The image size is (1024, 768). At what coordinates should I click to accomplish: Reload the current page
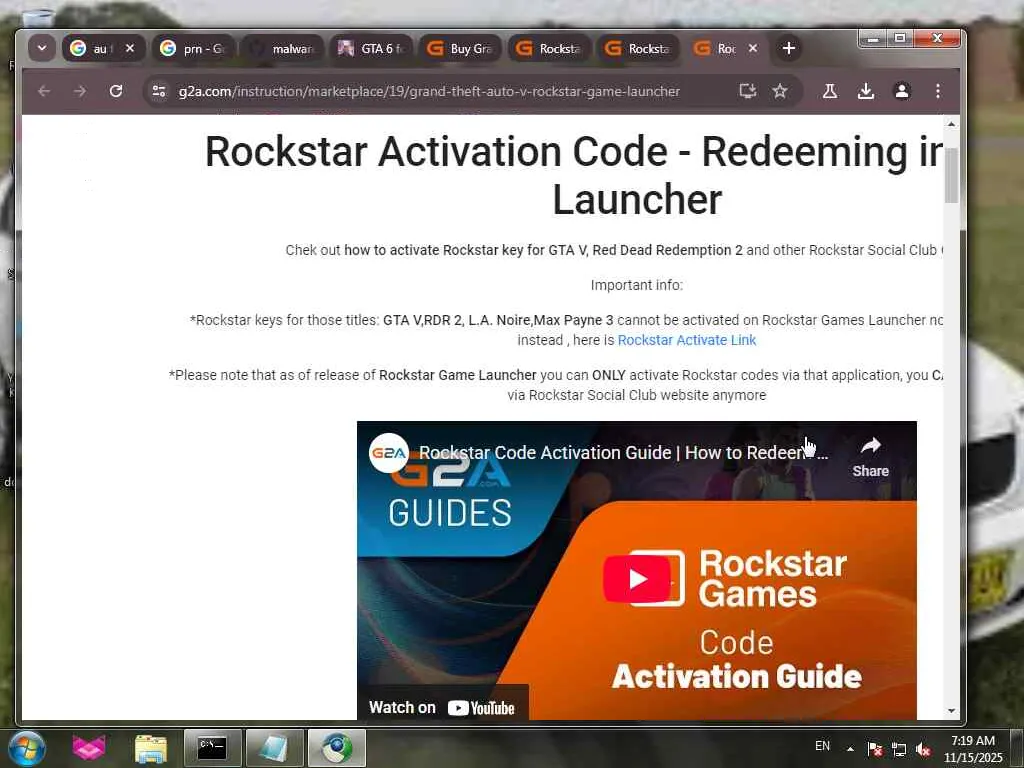pyautogui.click(x=116, y=91)
